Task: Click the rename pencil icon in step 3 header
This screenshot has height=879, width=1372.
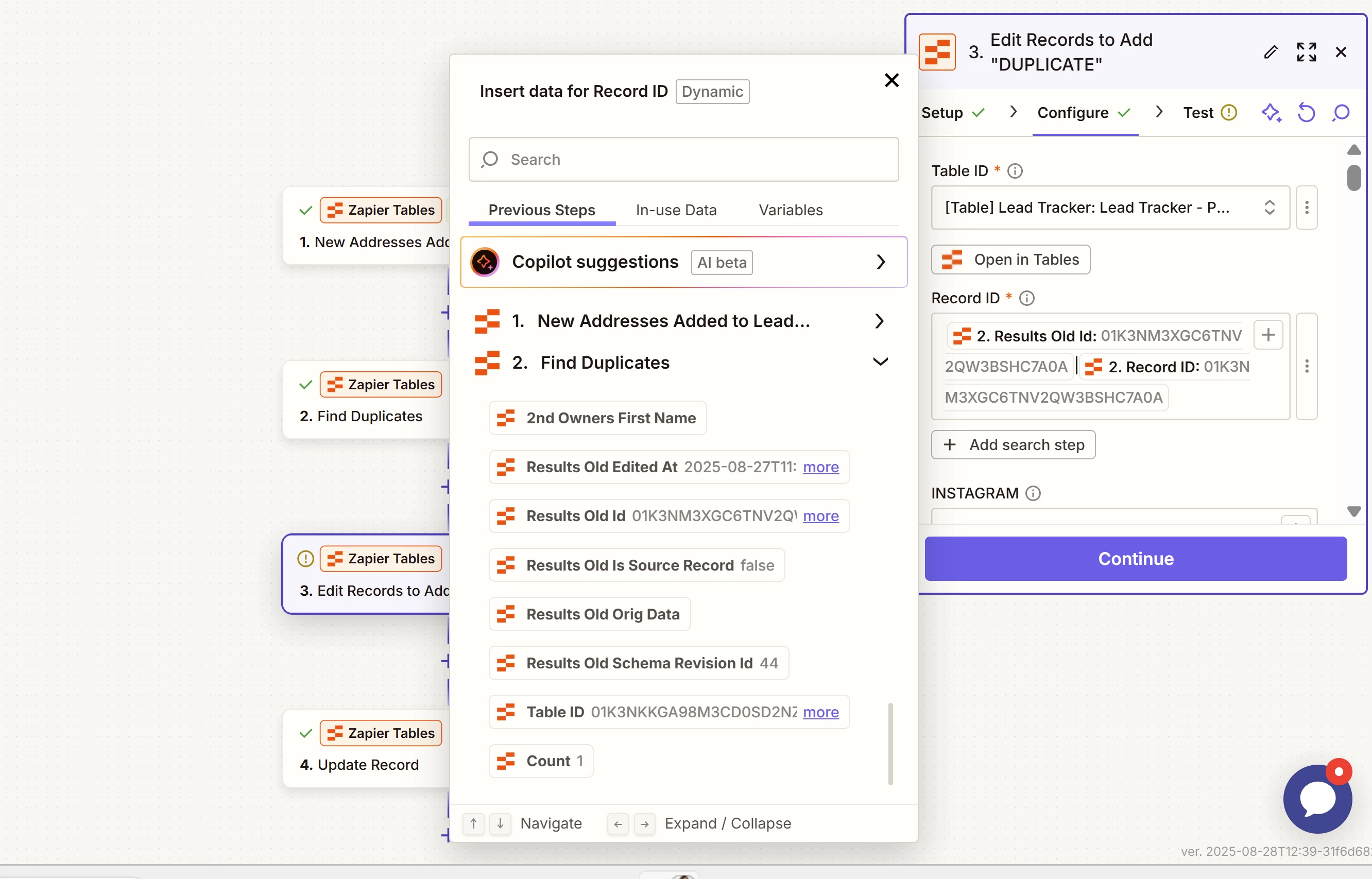Action: coord(1271,52)
